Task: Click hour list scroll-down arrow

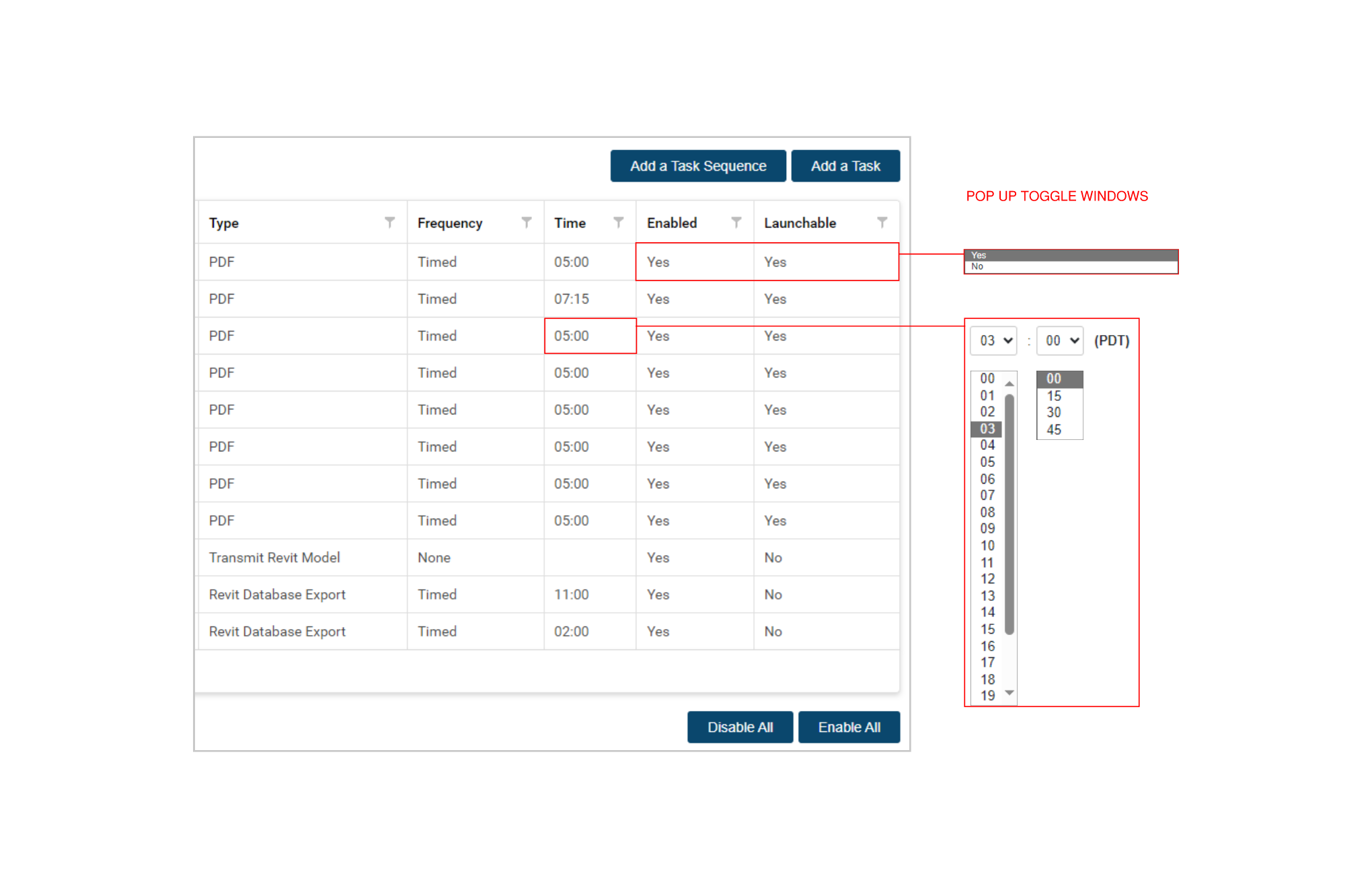Action: pyautogui.click(x=1009, y=692)
